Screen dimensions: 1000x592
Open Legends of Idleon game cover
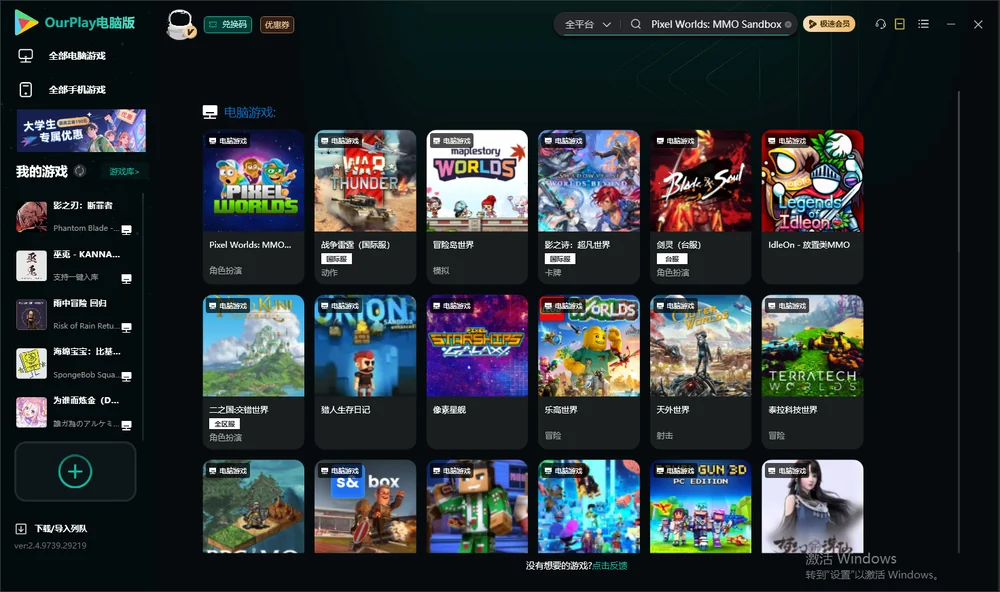pos(812,181)
